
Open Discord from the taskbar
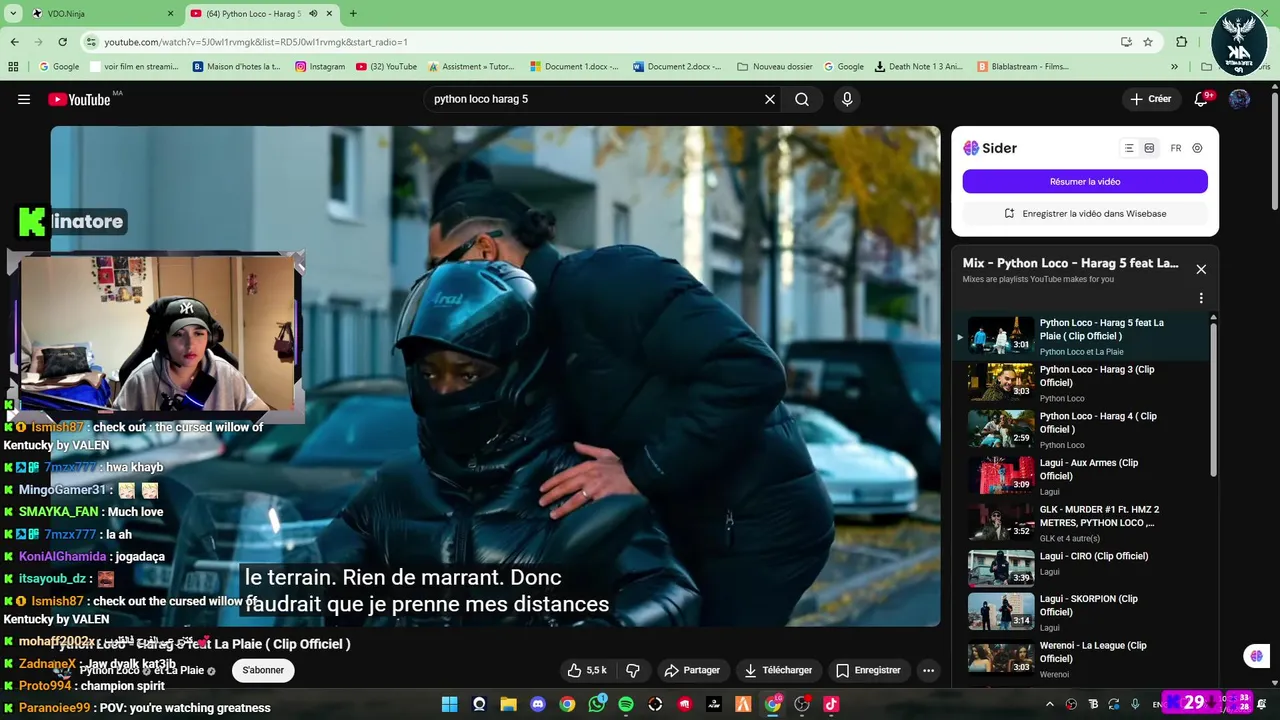[538, 704]
